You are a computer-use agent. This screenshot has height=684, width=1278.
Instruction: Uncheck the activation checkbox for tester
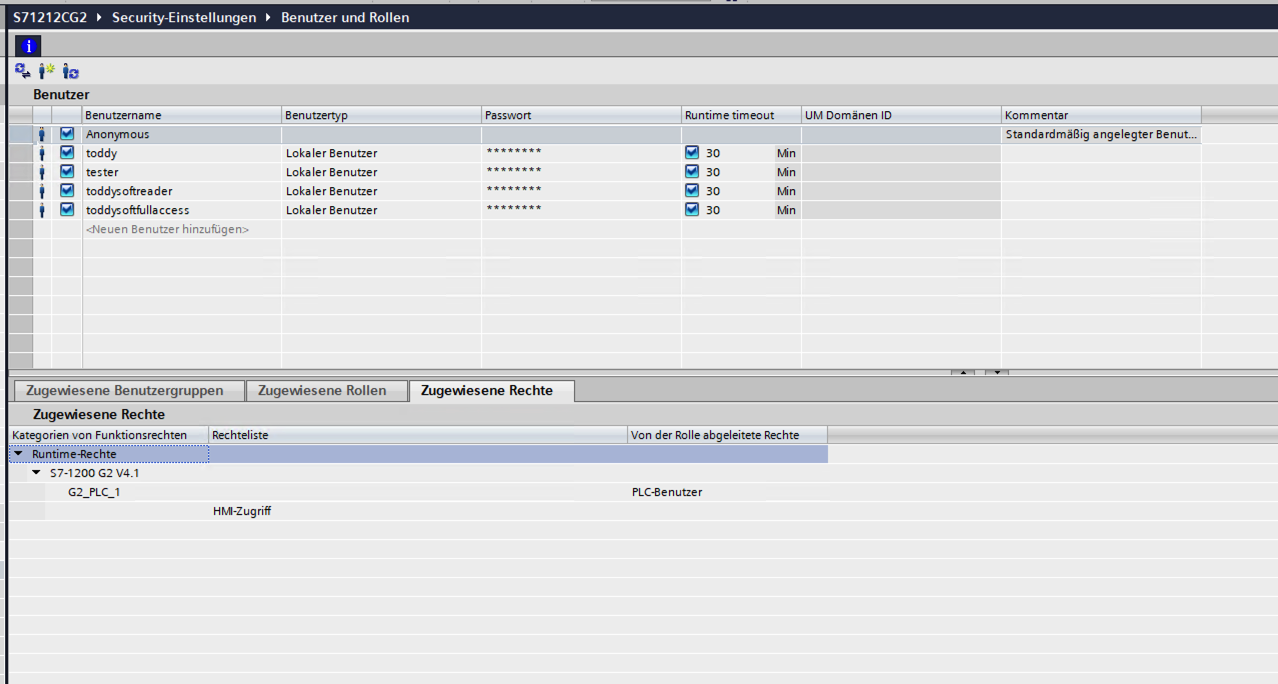click(67, 172)
